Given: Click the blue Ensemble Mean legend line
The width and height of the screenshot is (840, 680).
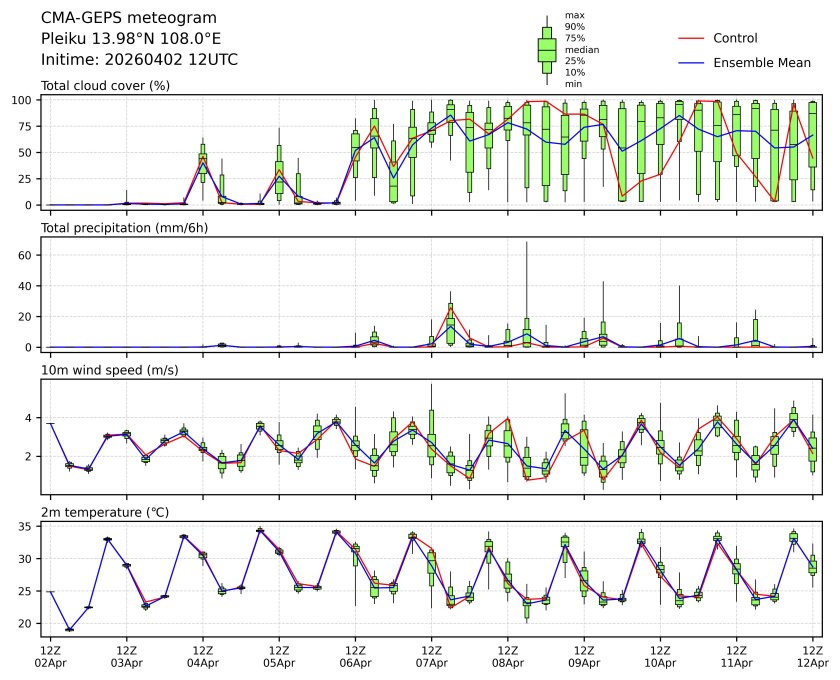Looking at the screenshot, I should pos(692,62).
